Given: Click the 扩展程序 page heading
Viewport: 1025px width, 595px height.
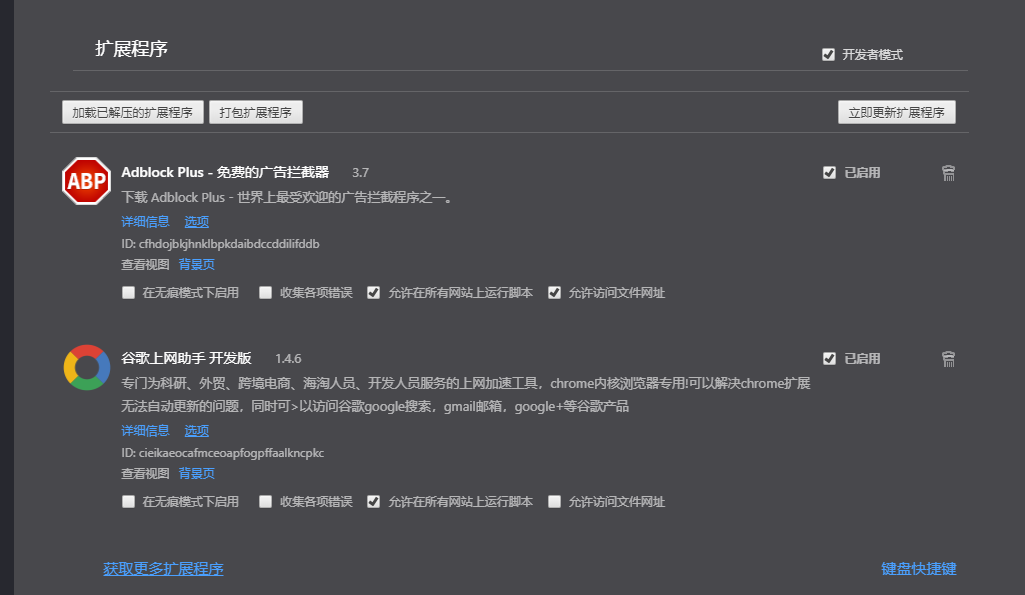Looking at the screenshot, I should click(131, 49).
